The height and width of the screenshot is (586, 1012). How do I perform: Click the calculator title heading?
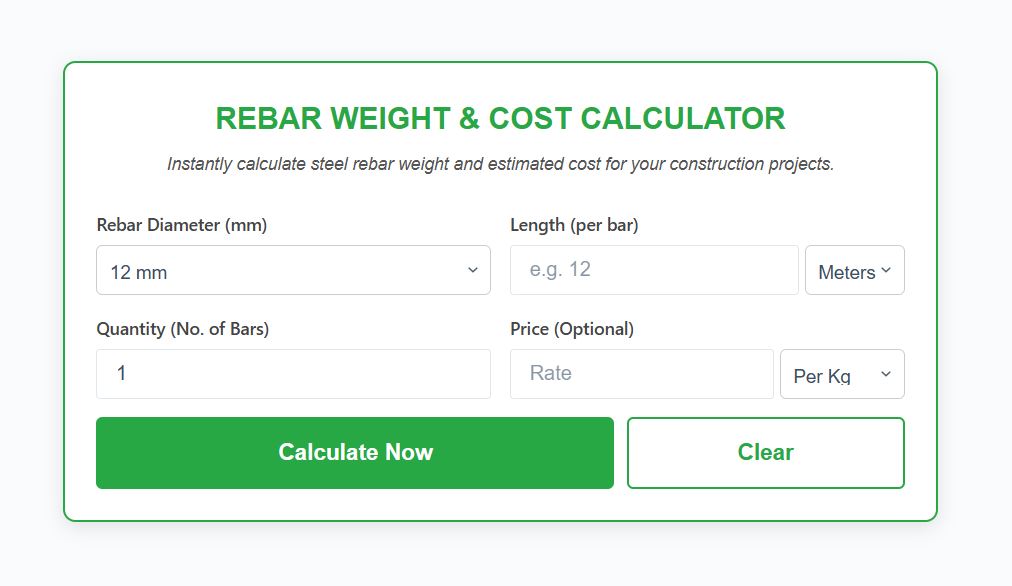500,118
